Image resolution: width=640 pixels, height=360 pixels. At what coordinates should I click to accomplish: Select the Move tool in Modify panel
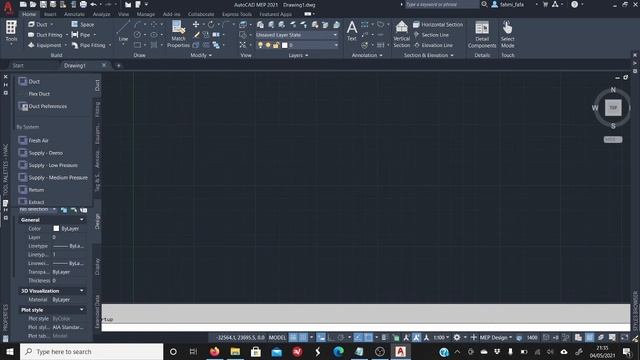pos(196,24)
